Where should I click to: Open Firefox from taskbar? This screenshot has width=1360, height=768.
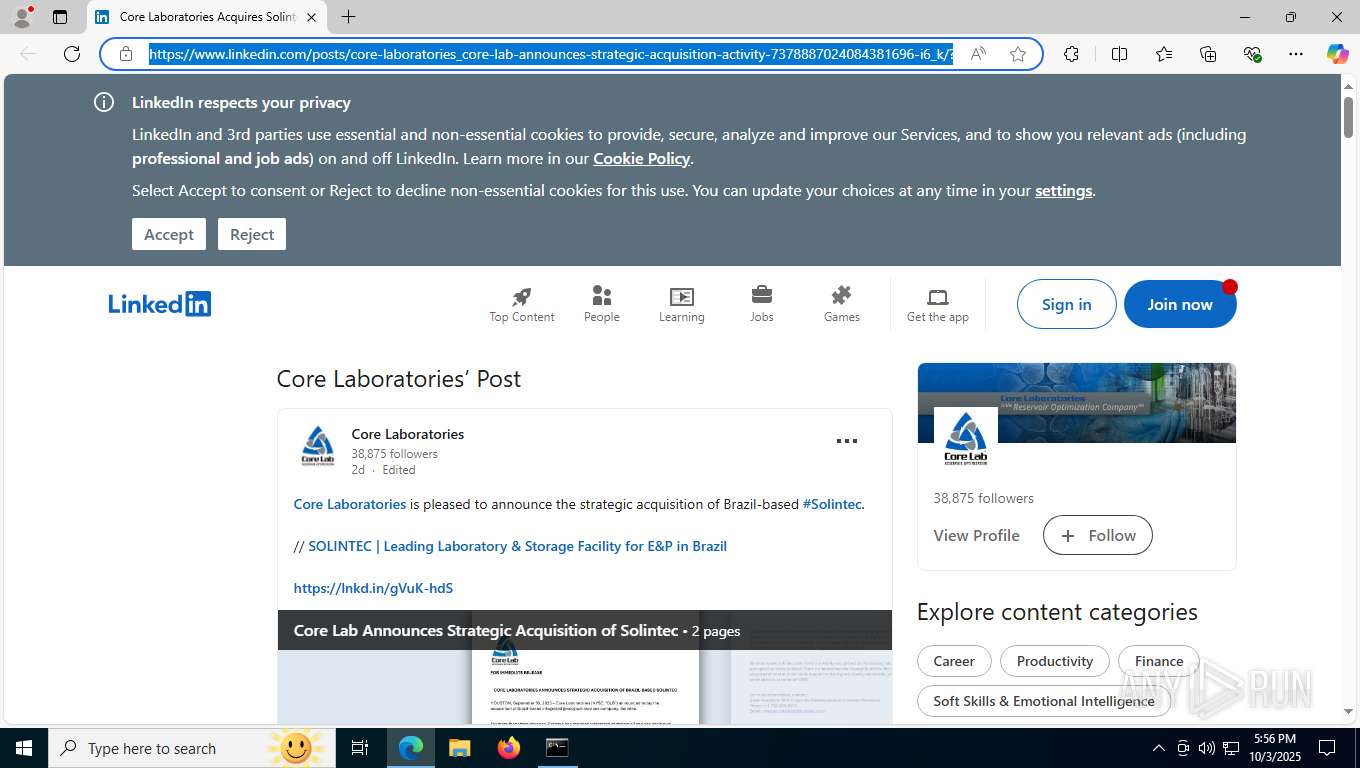click(x=509, y=748)
